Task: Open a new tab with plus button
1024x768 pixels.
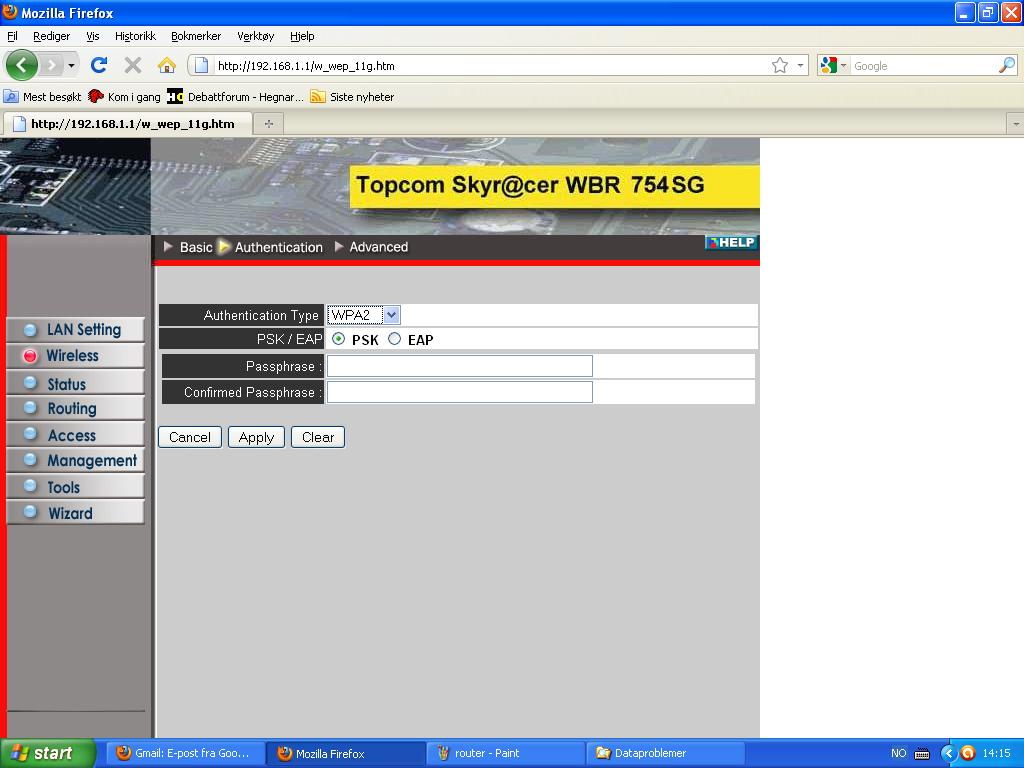Action: (x=268, y=123)
